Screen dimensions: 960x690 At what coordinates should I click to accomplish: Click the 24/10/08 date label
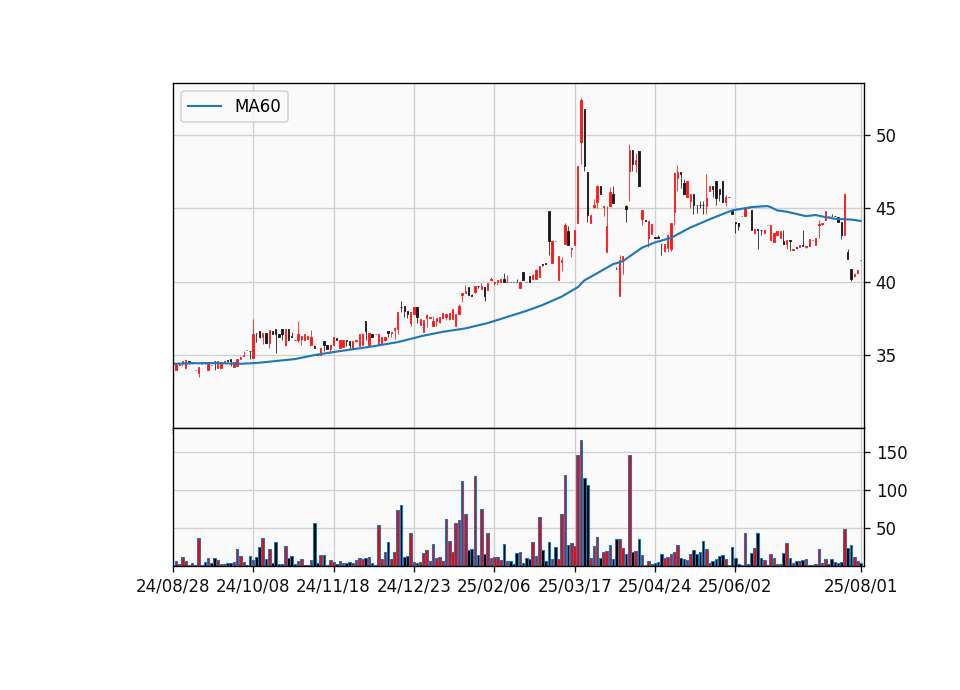tap(253, 586)
